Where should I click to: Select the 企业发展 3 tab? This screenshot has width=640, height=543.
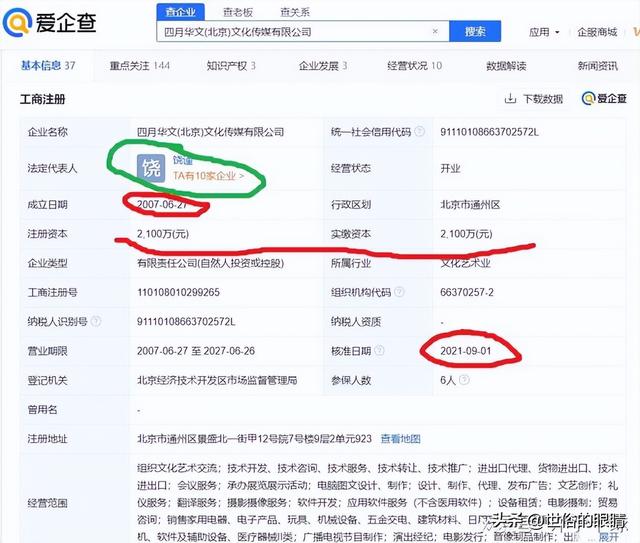[x=323, y=66]
